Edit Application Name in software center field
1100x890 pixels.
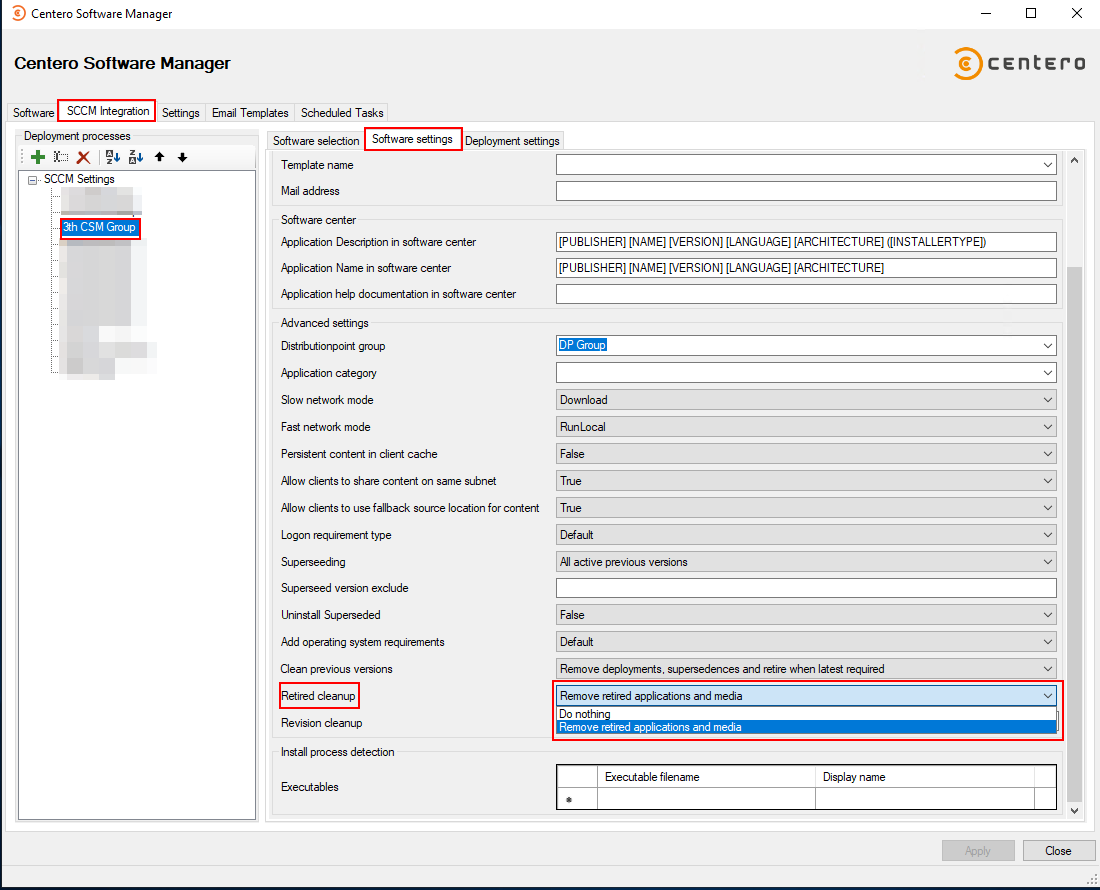pos(806,268)
